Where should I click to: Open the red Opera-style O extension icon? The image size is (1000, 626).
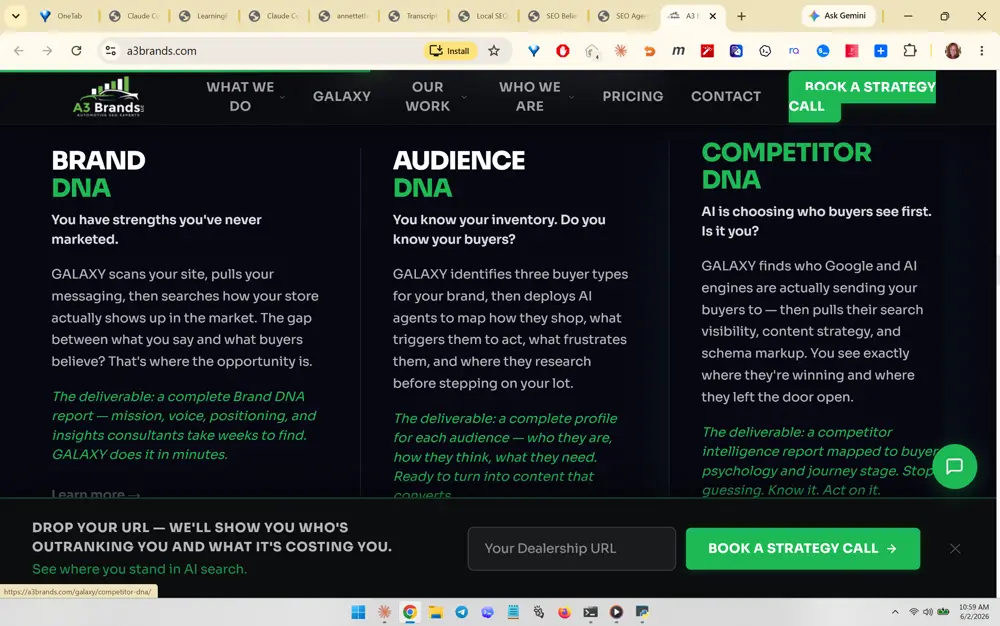coord(562,50)
